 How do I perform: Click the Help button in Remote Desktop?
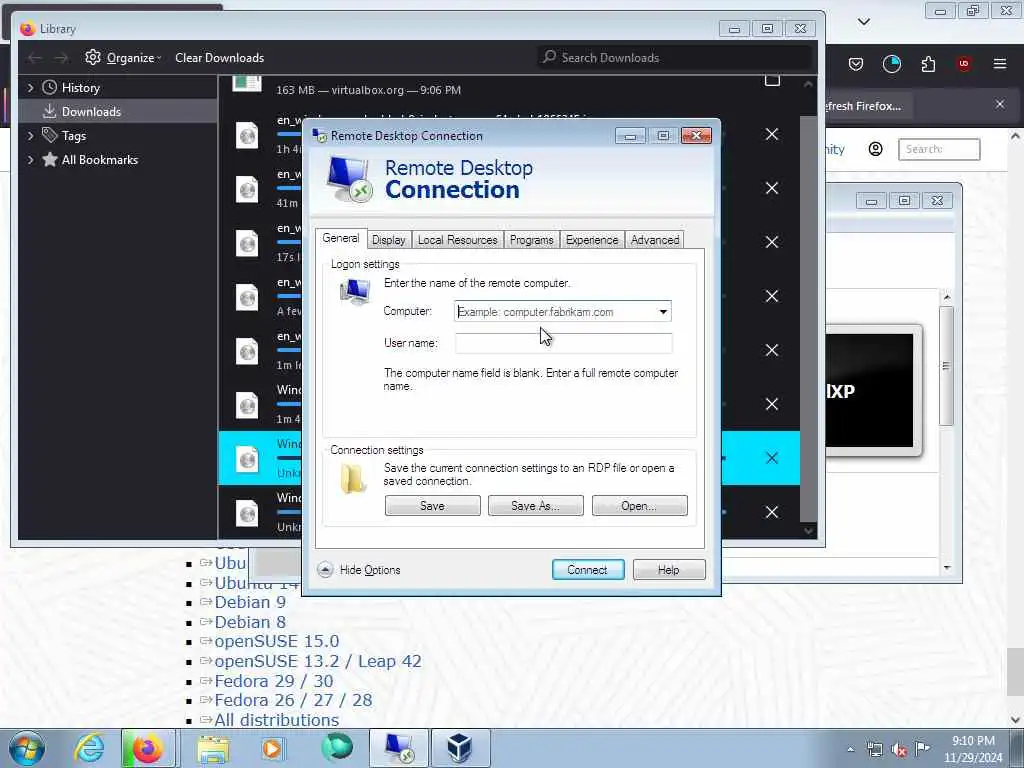(x=669, y=569)
